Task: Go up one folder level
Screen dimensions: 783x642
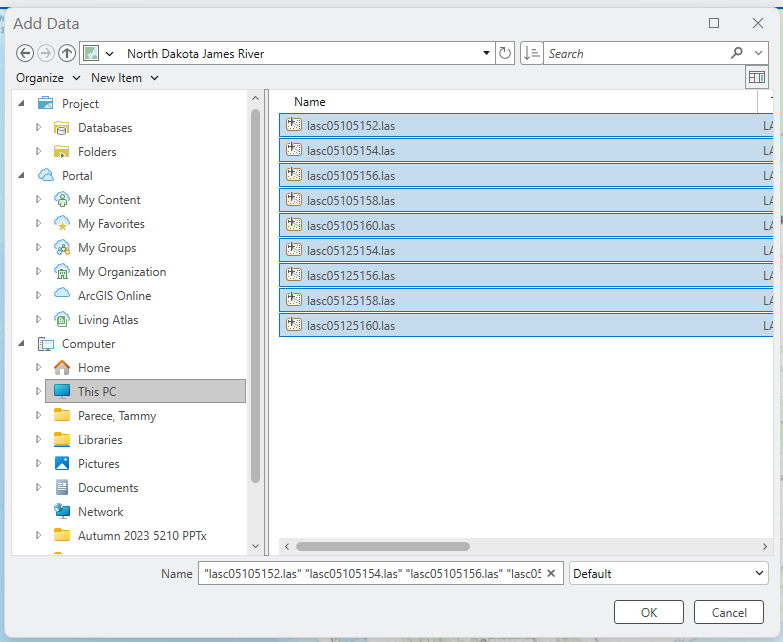Action: click(x=67, y=53)
